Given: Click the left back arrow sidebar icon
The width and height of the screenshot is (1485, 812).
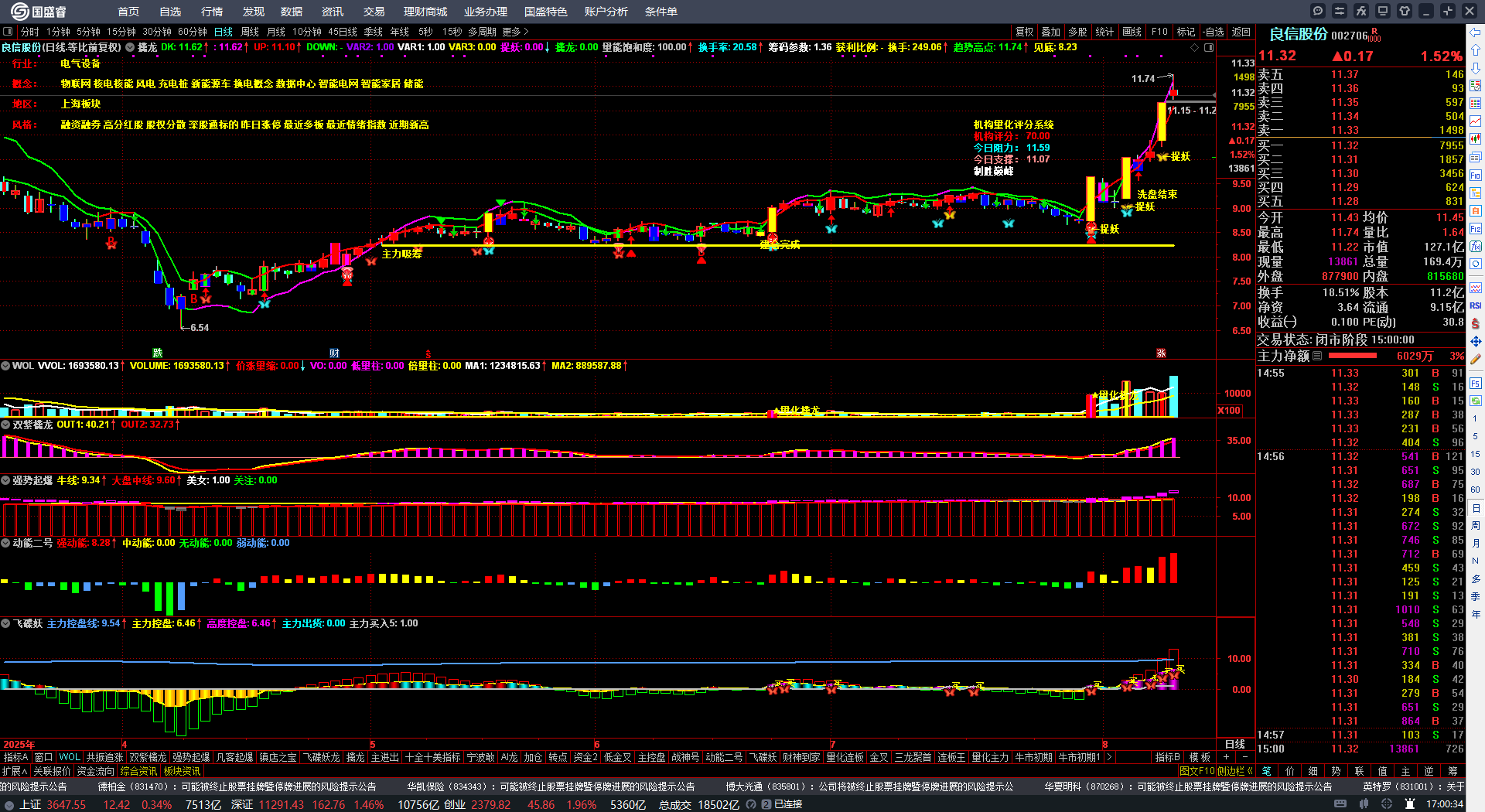Looking at the screenshot, I should click(1476, 32).
